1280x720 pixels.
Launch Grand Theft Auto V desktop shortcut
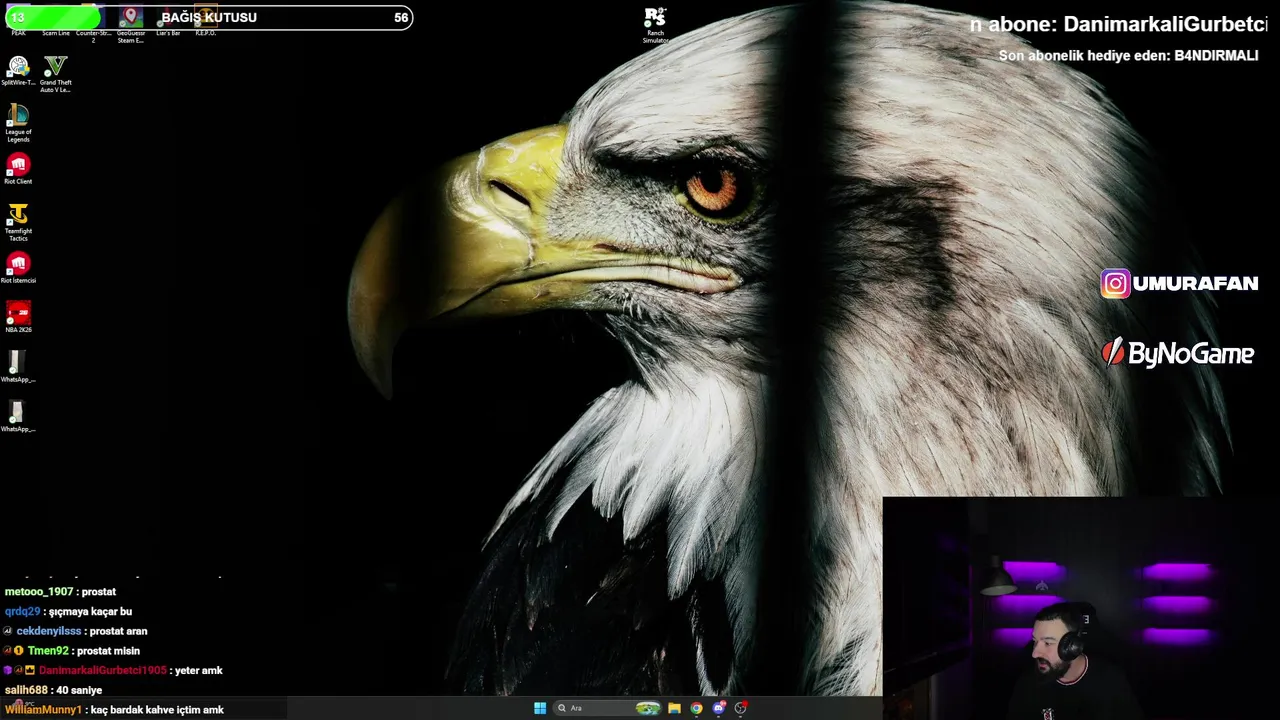click(x=56, y=74)
